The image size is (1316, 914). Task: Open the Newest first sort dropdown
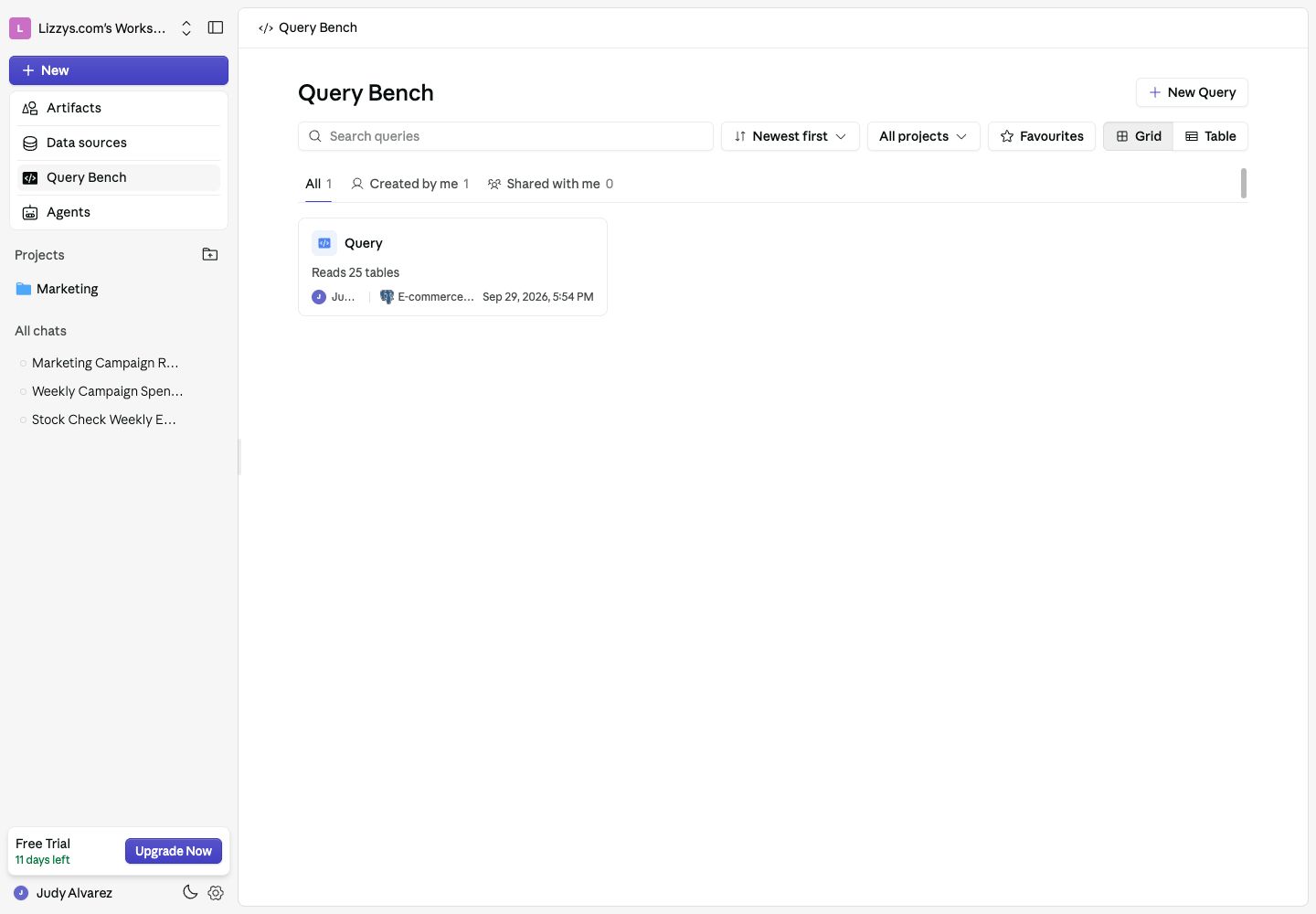click(790, 136)
